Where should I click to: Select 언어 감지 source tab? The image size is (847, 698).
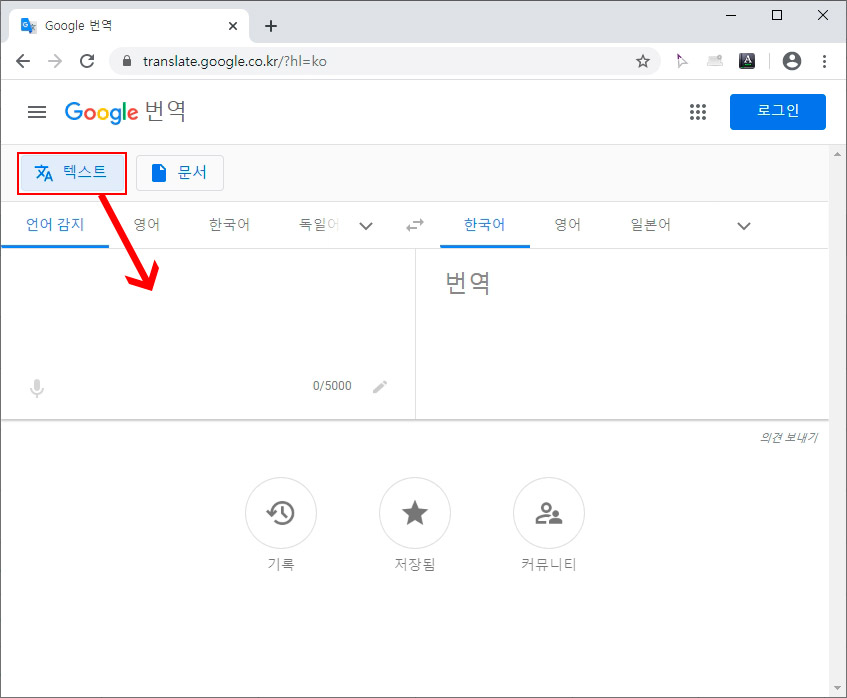coord(55,225)
